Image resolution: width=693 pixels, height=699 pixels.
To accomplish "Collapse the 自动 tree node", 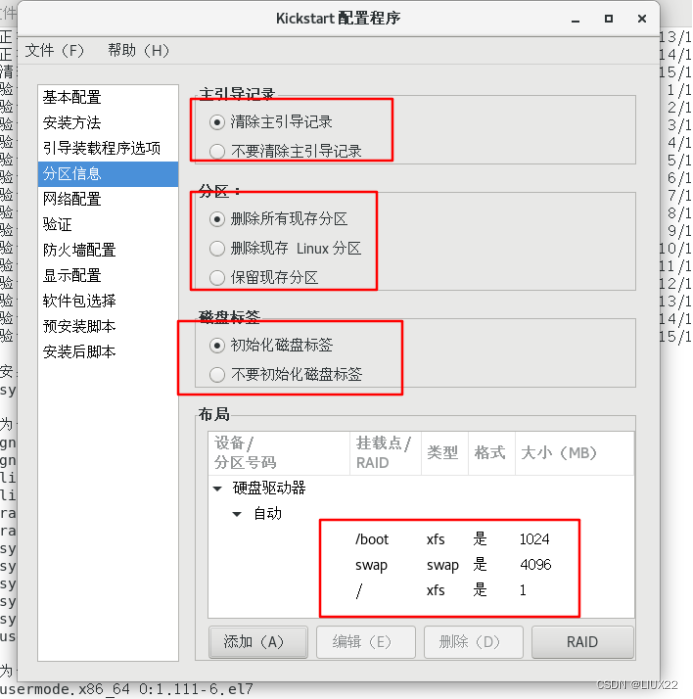I will pos(237,514).
